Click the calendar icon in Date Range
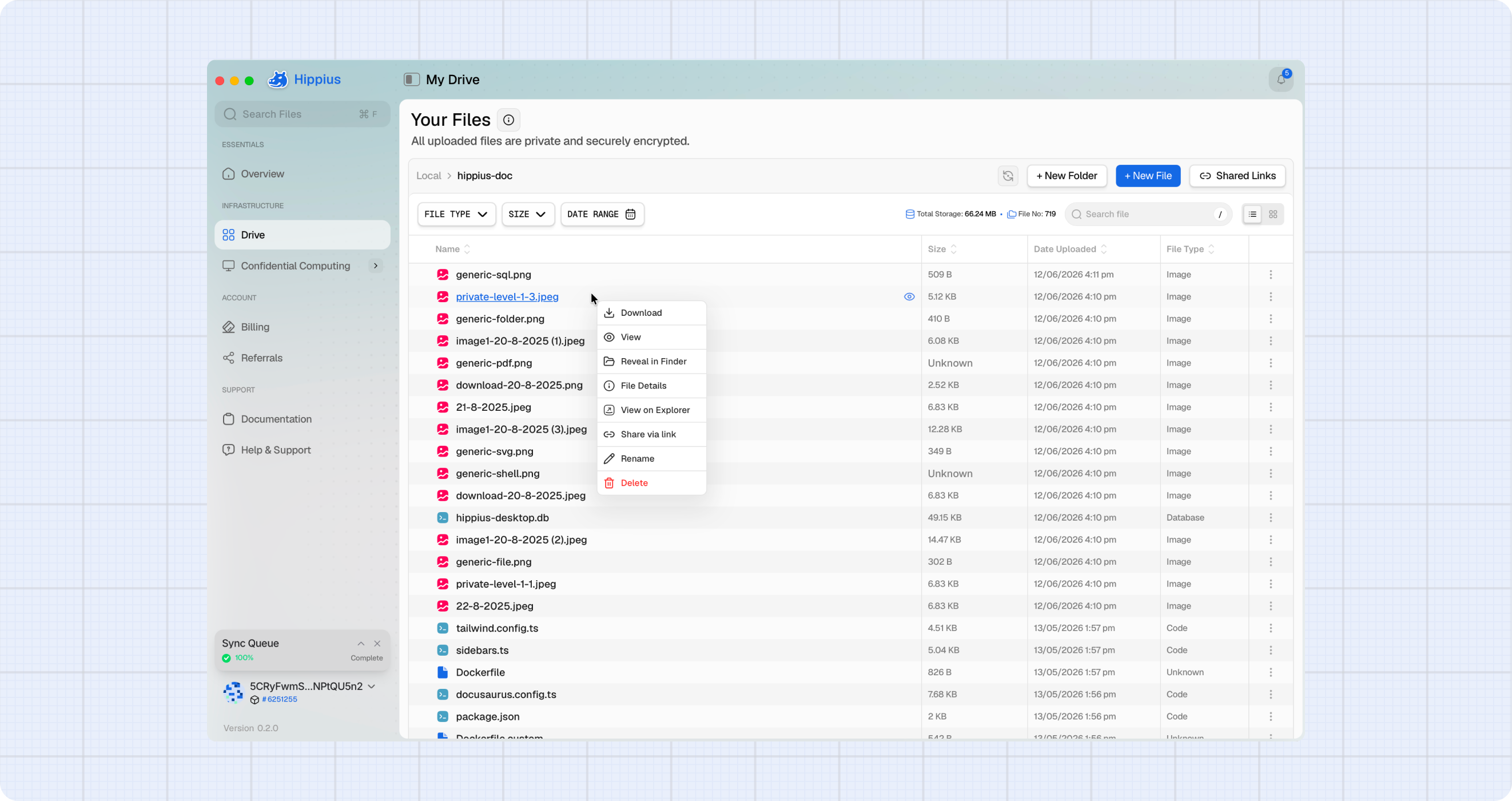This screenshot has height=801, width=1512. pyautogui.click(x=630, y=214)
